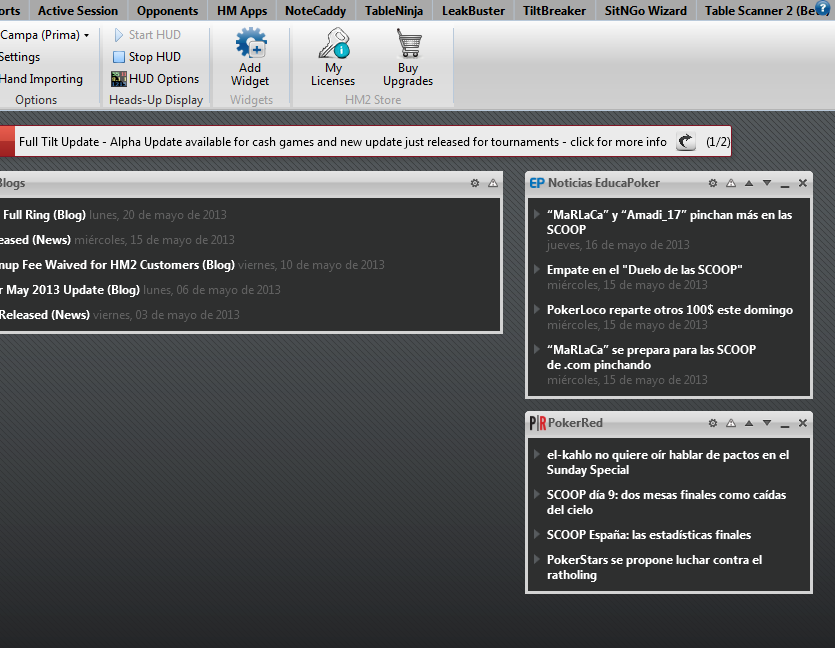Open Noticias EducaPoker widget settings gear

[713, 183]
